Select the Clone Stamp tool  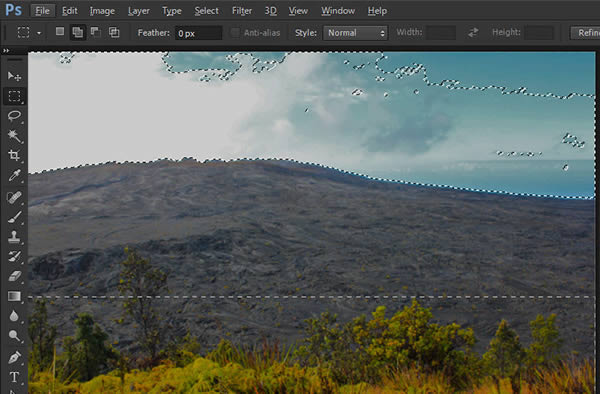[x=14, y=237]
